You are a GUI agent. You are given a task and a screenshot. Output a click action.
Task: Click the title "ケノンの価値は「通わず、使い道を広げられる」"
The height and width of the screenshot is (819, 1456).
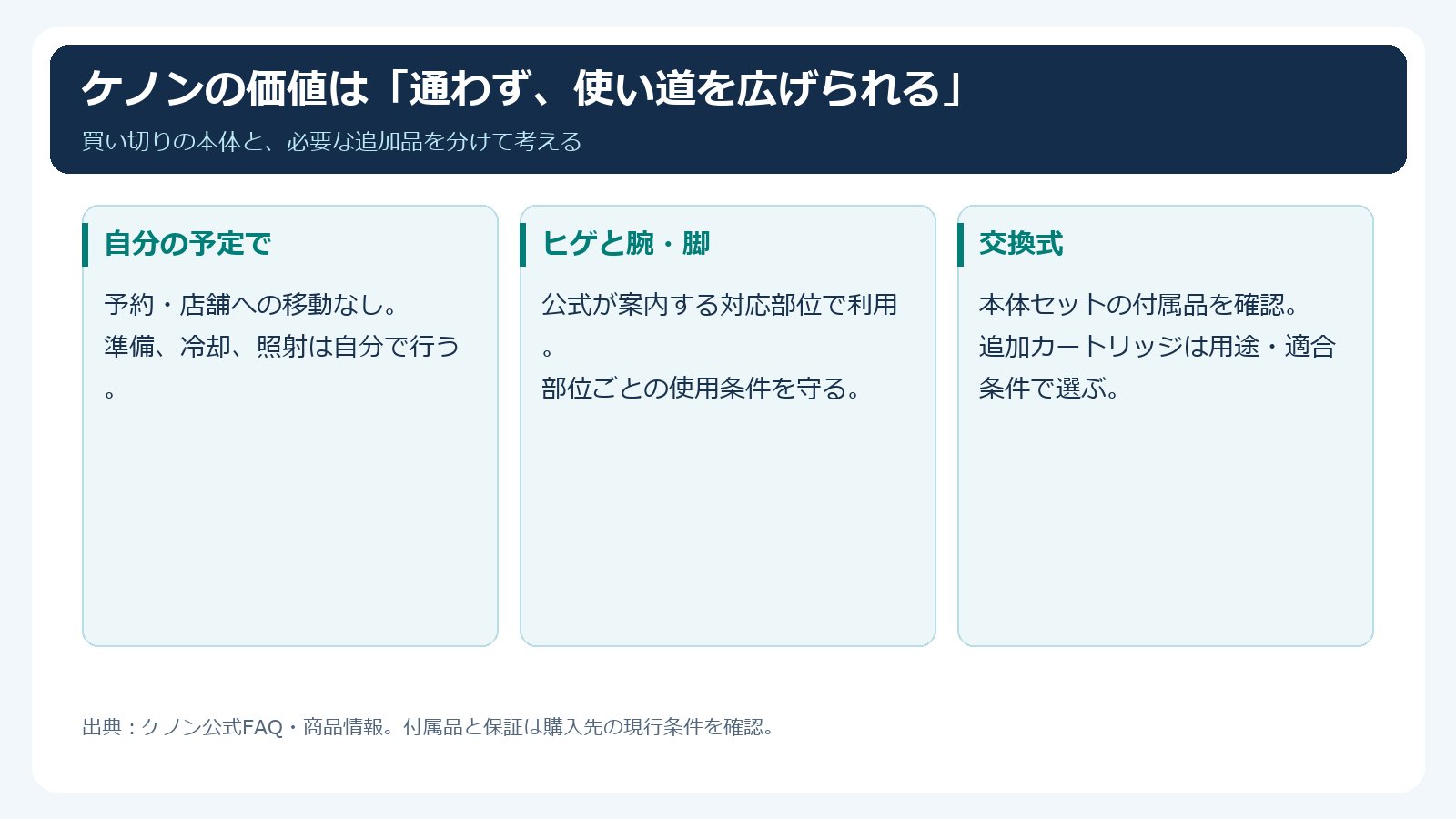(x=523, y=89)
